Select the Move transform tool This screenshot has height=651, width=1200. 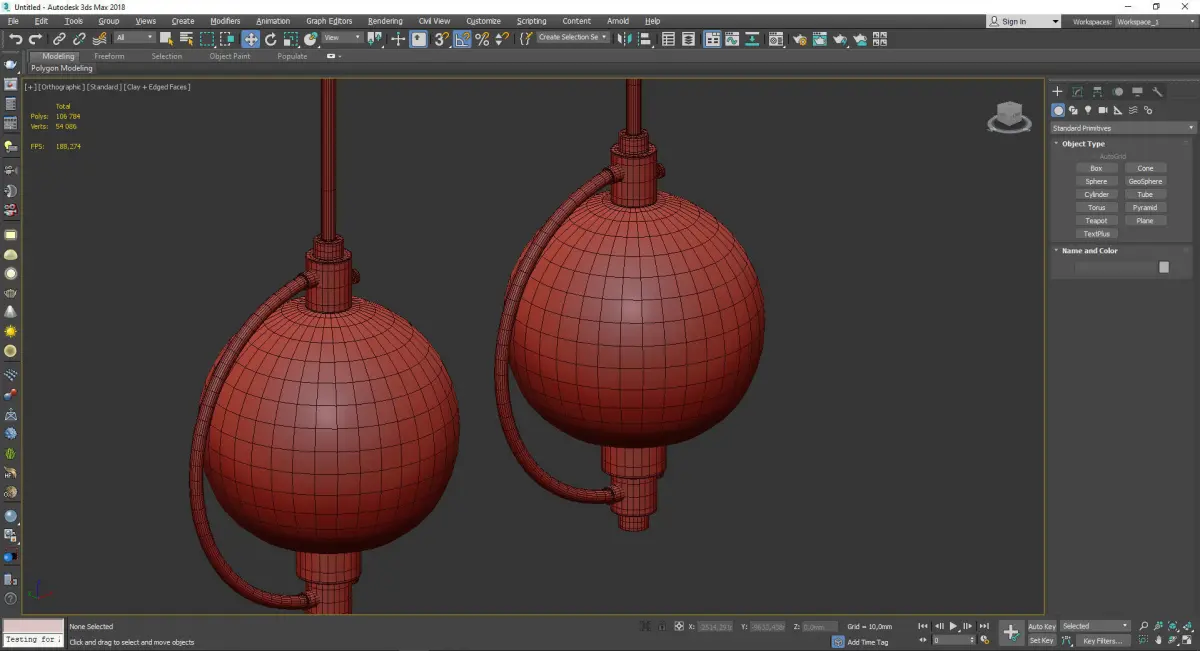point(250,39)
